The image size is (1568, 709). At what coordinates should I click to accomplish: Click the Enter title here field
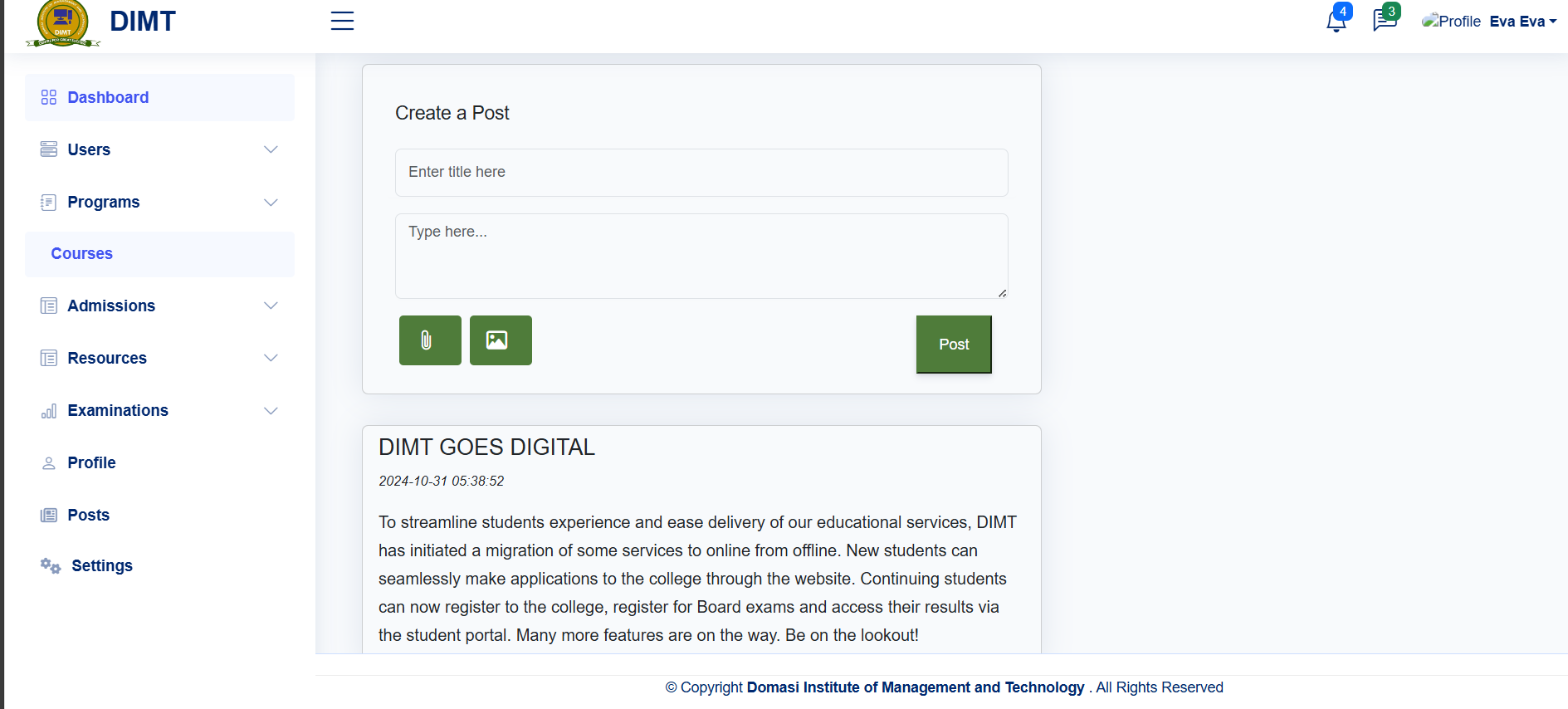coord(701,173)
